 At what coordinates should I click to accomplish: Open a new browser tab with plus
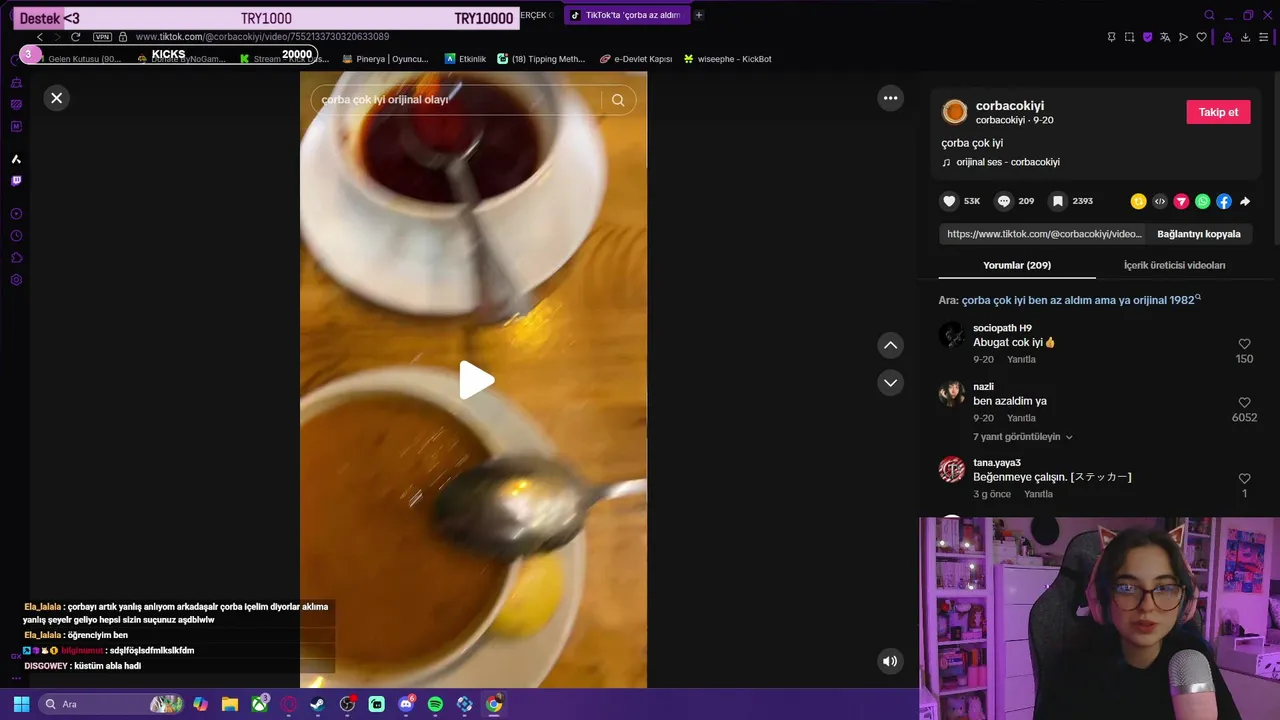tap(699, 15)
